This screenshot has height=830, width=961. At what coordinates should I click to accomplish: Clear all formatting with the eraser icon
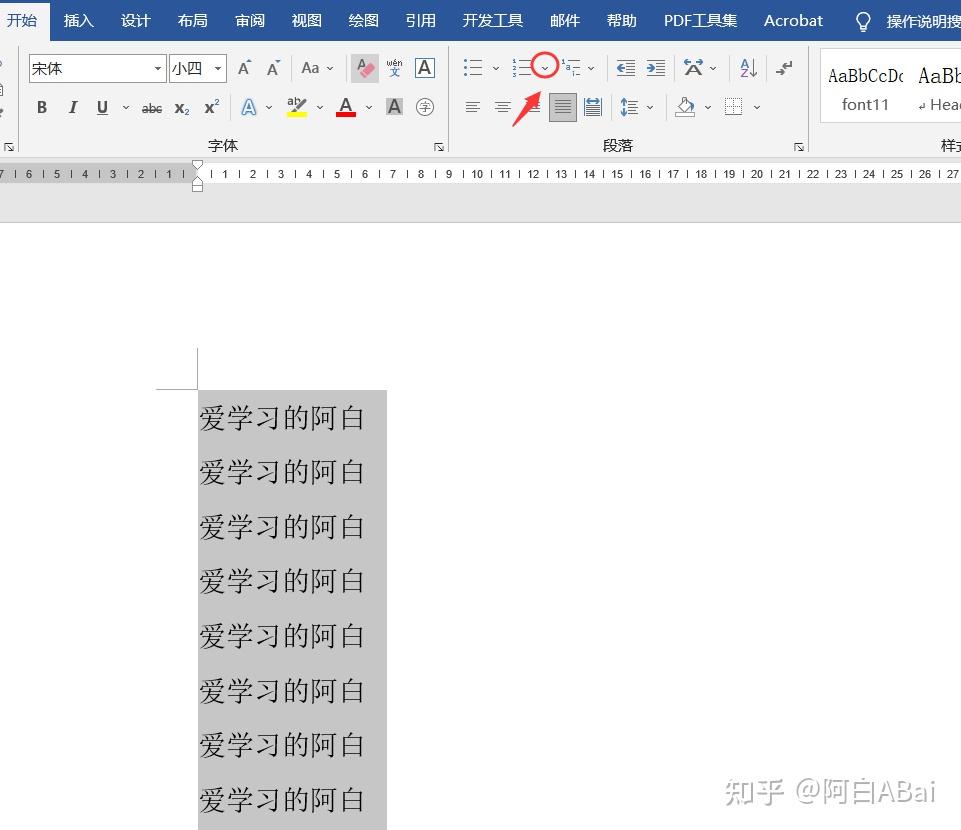(364, 66)
